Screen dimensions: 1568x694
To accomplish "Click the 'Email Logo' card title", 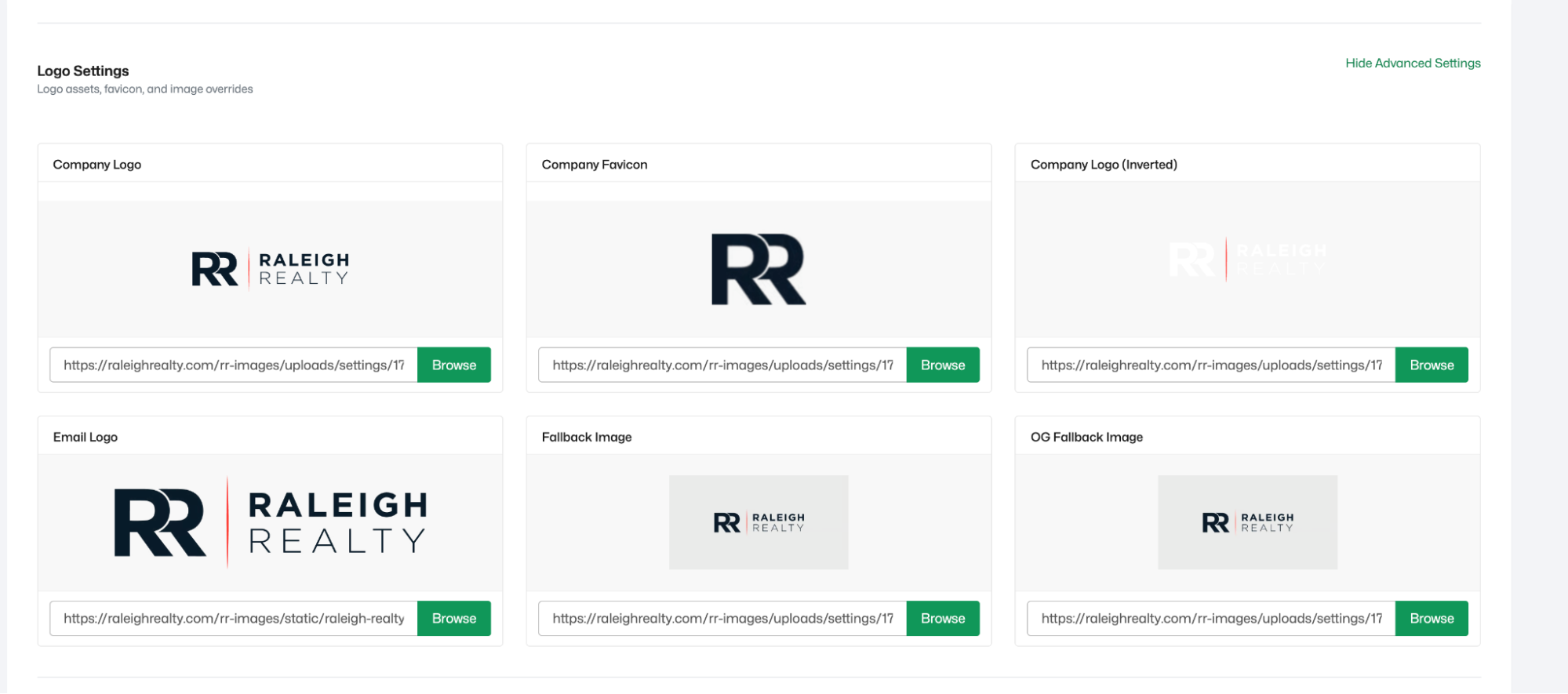I will [85, 437].
